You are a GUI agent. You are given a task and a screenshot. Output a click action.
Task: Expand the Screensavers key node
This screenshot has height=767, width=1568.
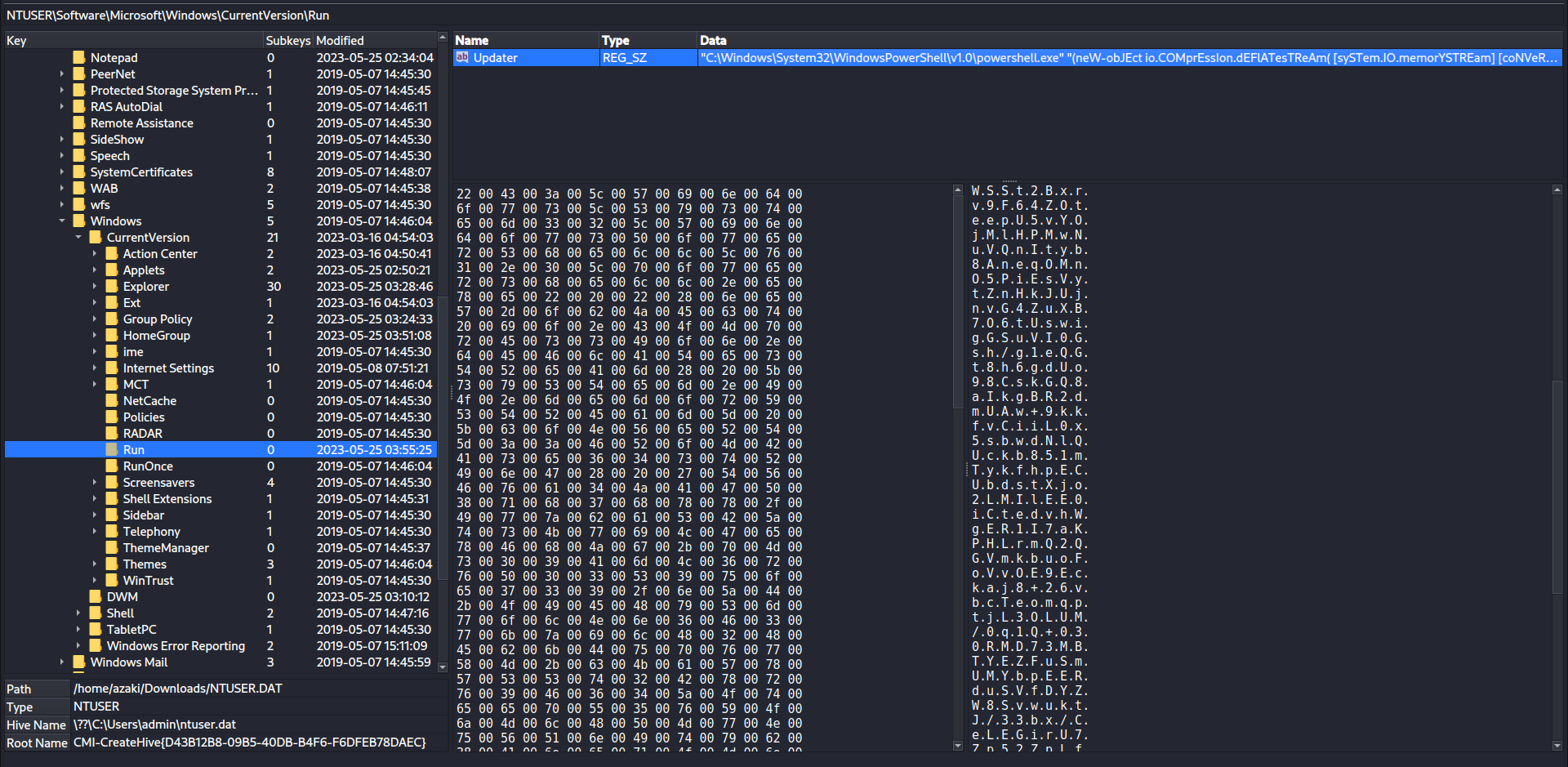[95, 482]
